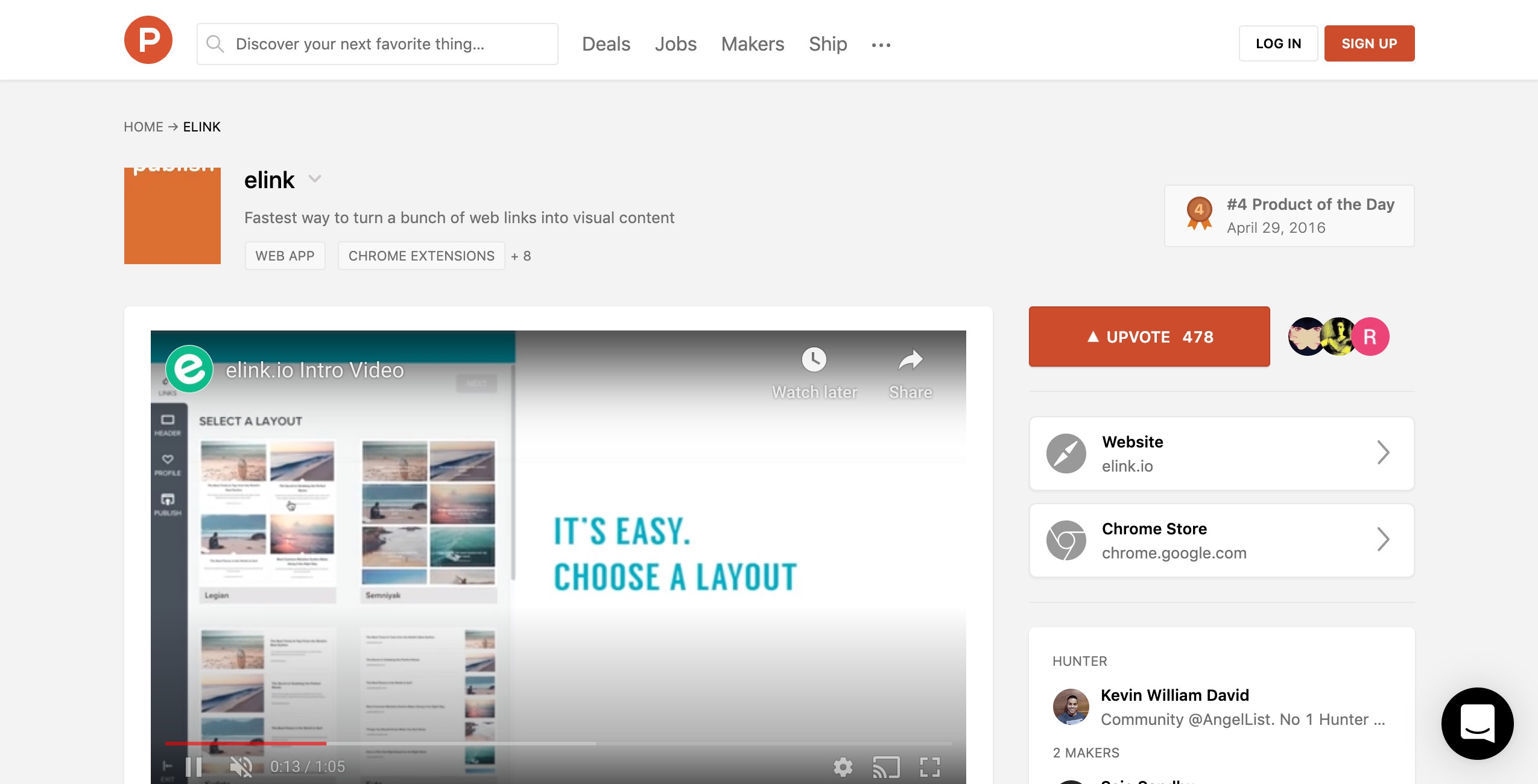The image size is (1538, 784).
Task: Unmute the video sound
Action: pos(241,767)
